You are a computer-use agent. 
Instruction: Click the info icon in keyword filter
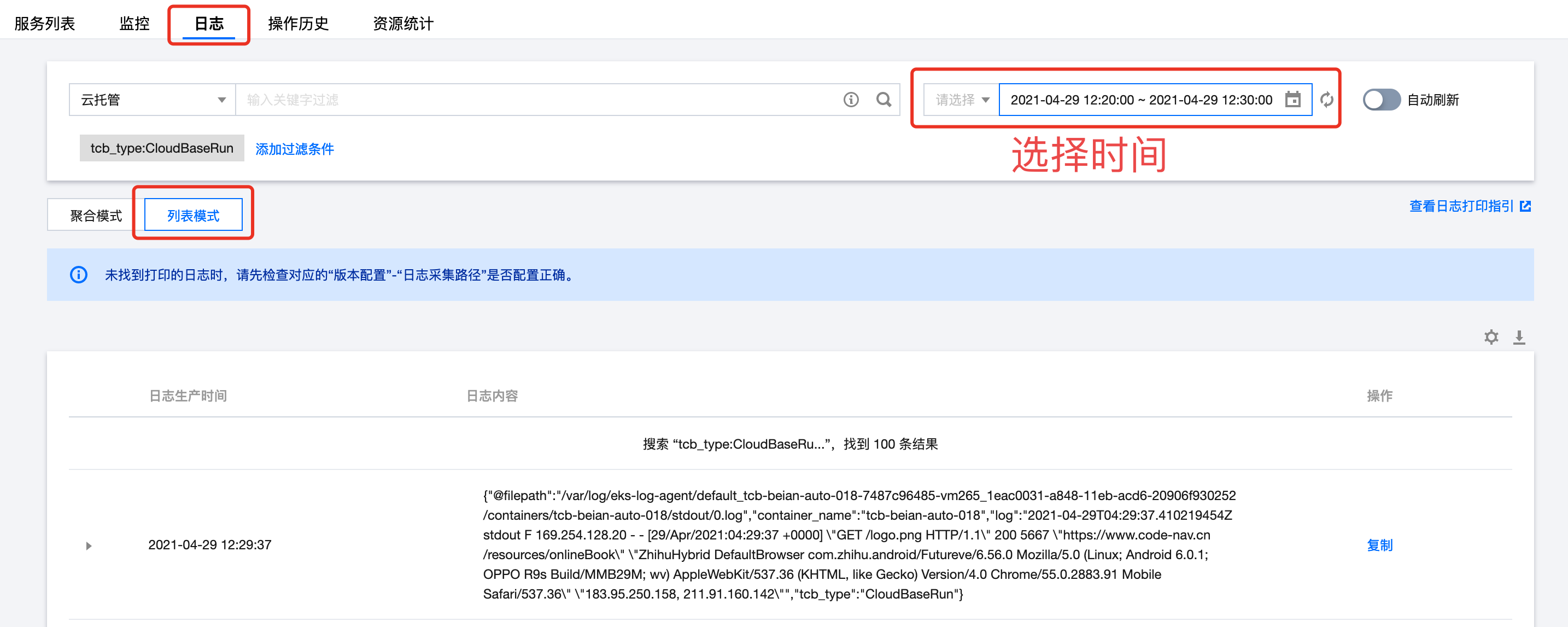coord(850,100)
